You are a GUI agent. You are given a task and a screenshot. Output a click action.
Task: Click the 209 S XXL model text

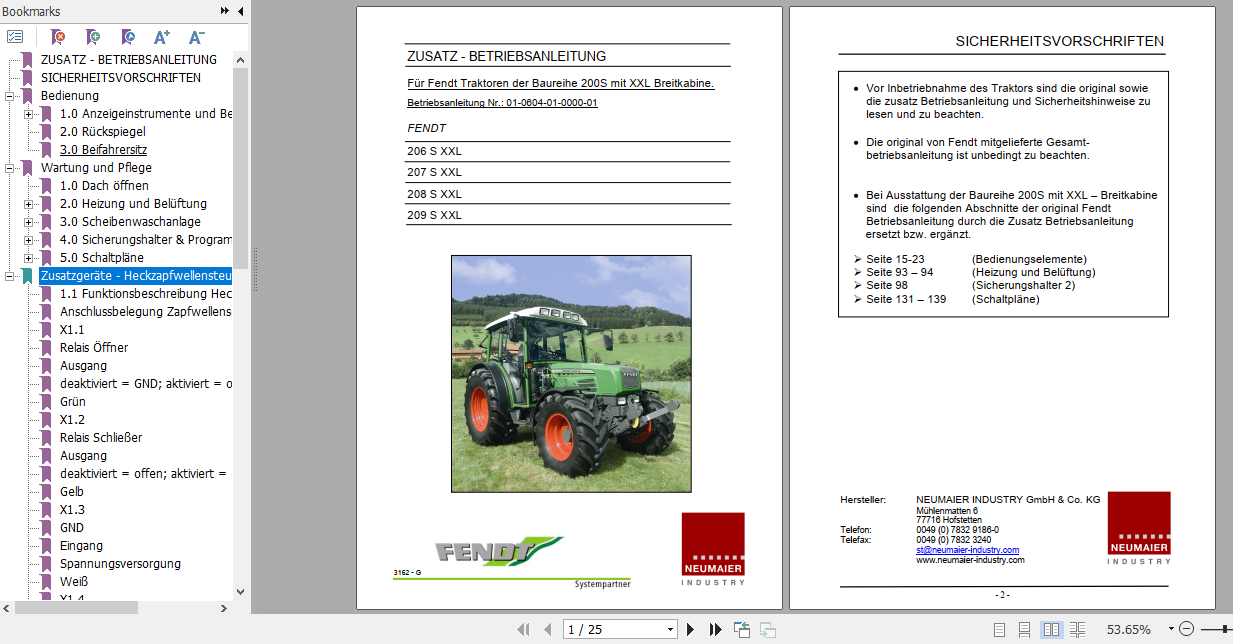434,215
